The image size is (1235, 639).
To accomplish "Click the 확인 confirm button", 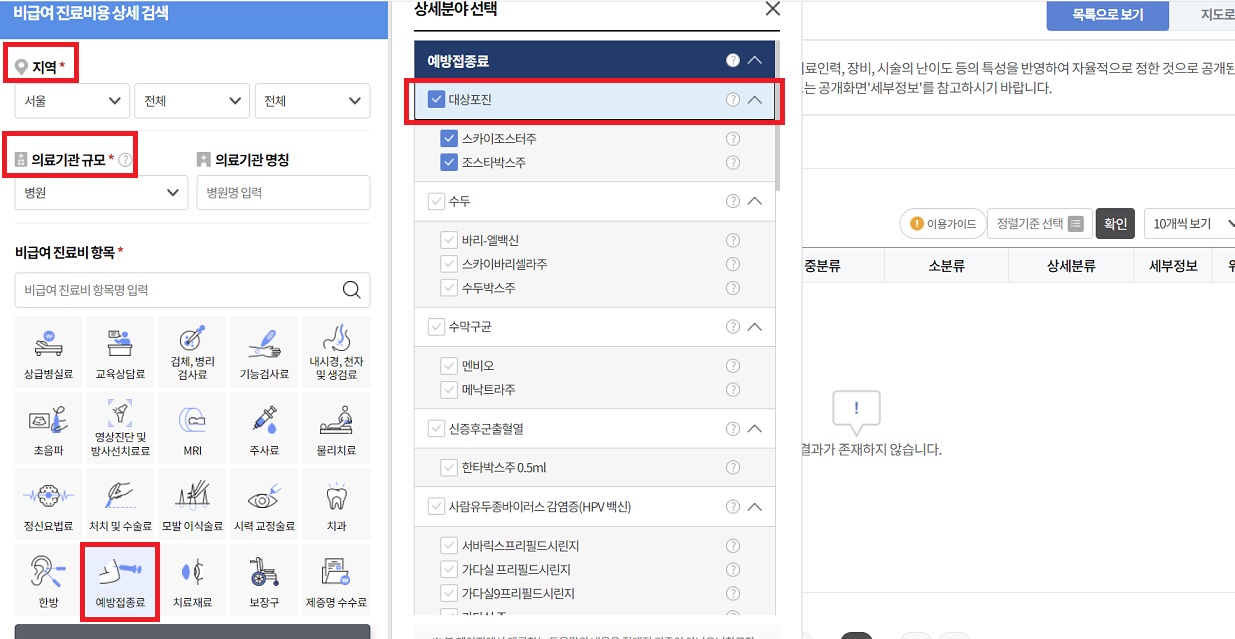I will [x=1115, y=223].
